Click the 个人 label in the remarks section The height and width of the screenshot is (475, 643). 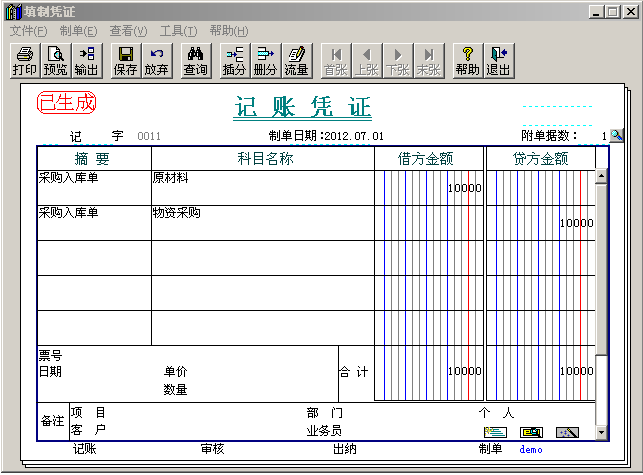pyautogui.click(x=497, y=413)
